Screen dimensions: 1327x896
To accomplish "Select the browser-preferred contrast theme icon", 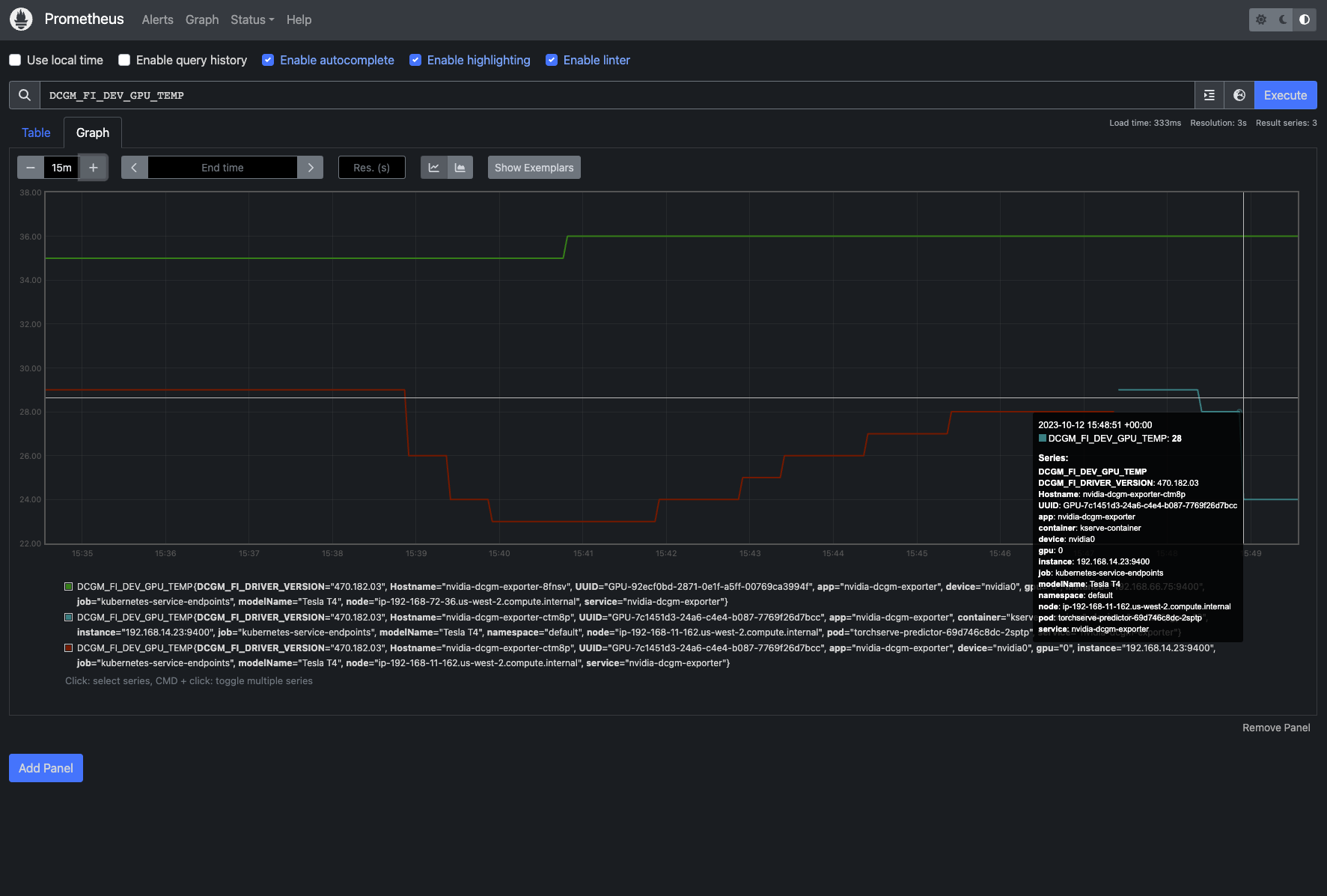I will [1305, 19].
